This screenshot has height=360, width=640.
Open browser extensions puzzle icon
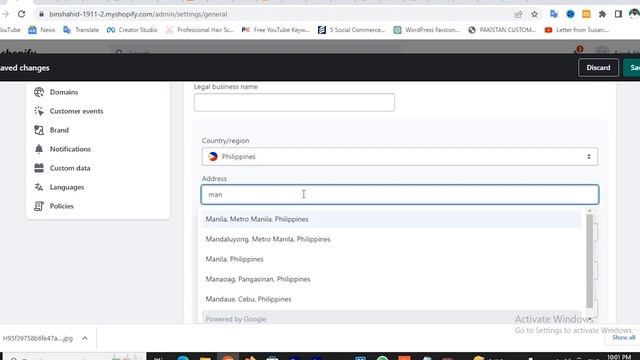[602, 14]
